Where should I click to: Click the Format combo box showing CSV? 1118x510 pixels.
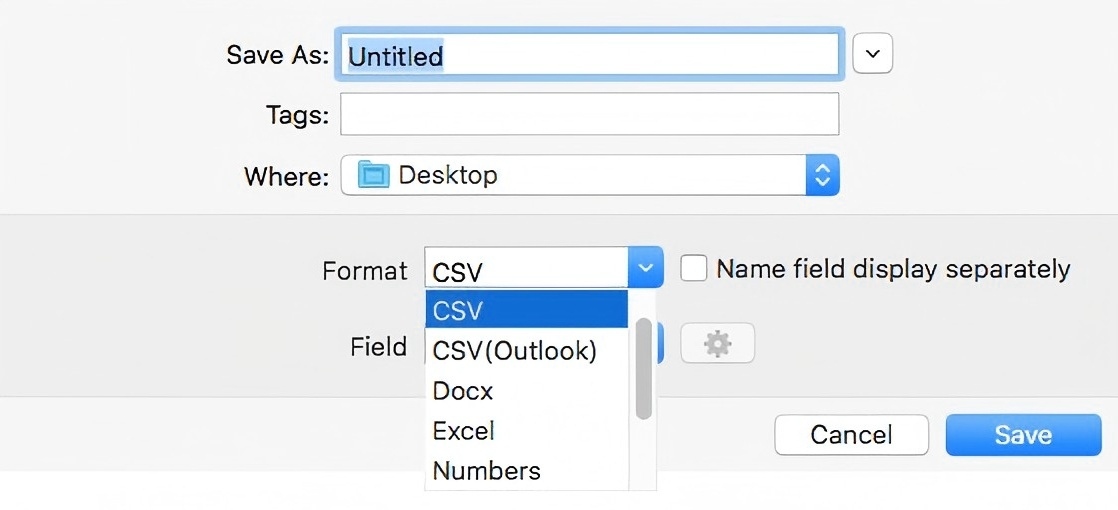coord(527,269)
